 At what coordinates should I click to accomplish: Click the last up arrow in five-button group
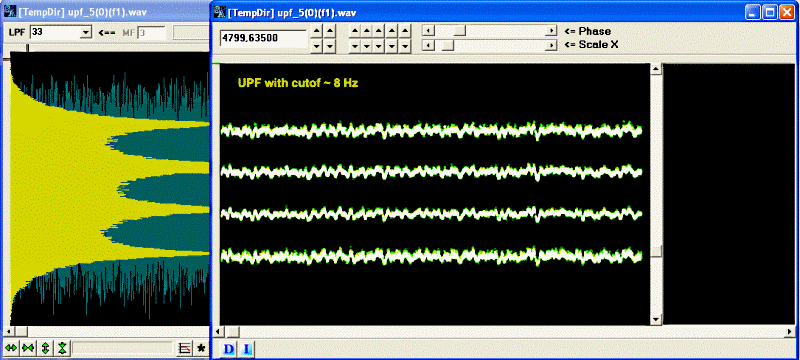click(x=405, y=31)
